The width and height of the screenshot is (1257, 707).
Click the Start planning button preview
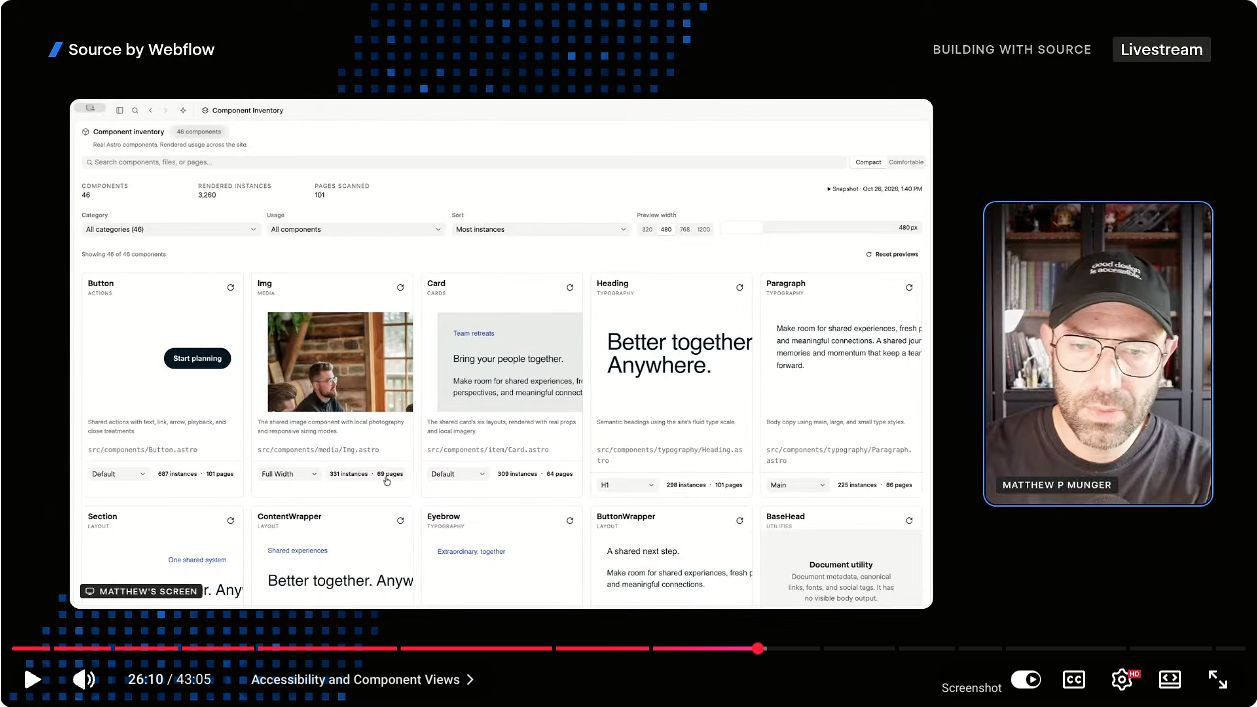197,358
